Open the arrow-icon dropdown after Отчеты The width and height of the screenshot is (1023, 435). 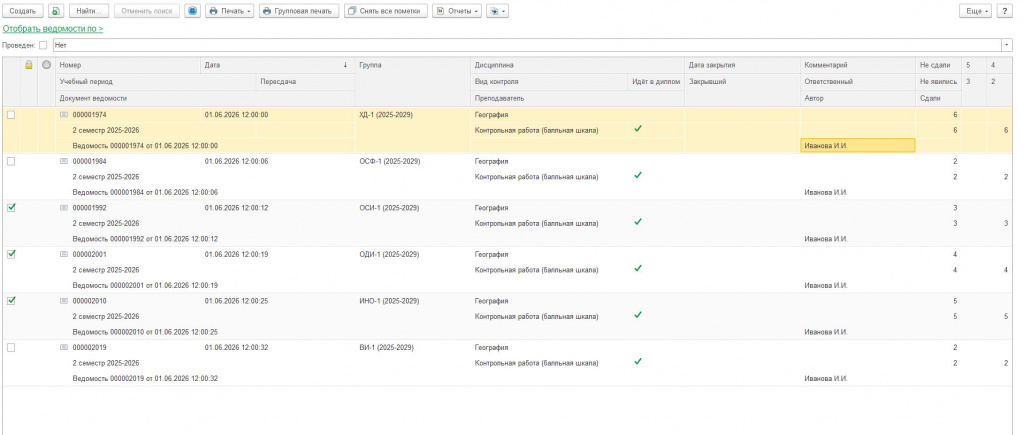(497, 11)
